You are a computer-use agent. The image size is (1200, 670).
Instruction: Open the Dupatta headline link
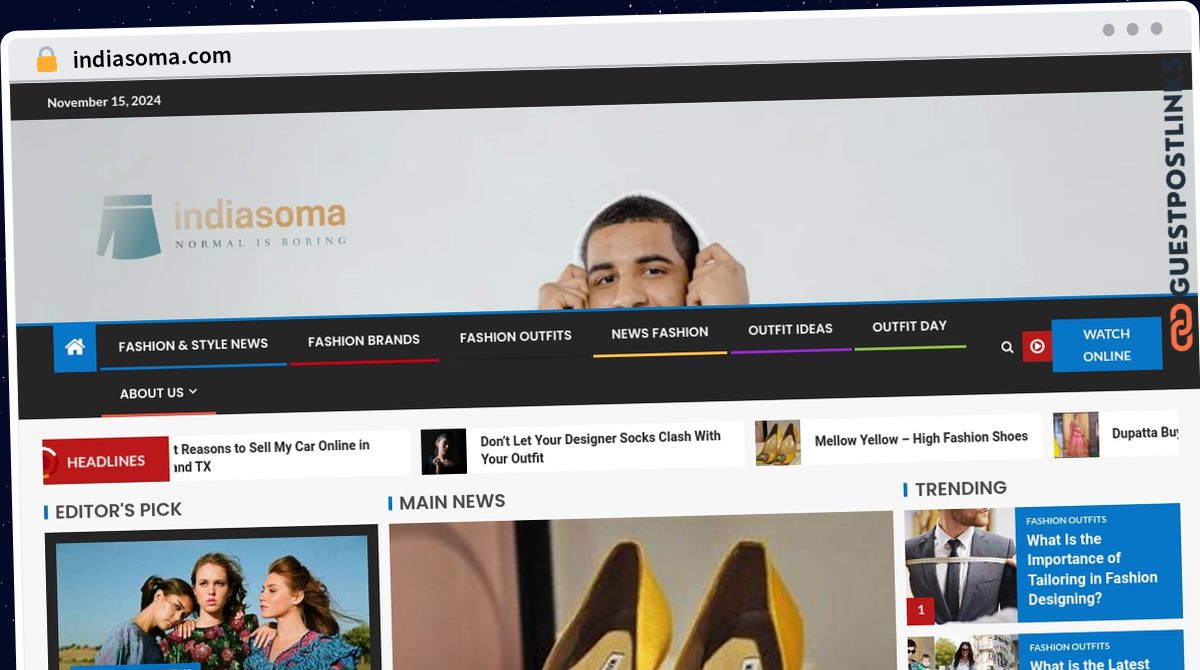click(1145, 433)
